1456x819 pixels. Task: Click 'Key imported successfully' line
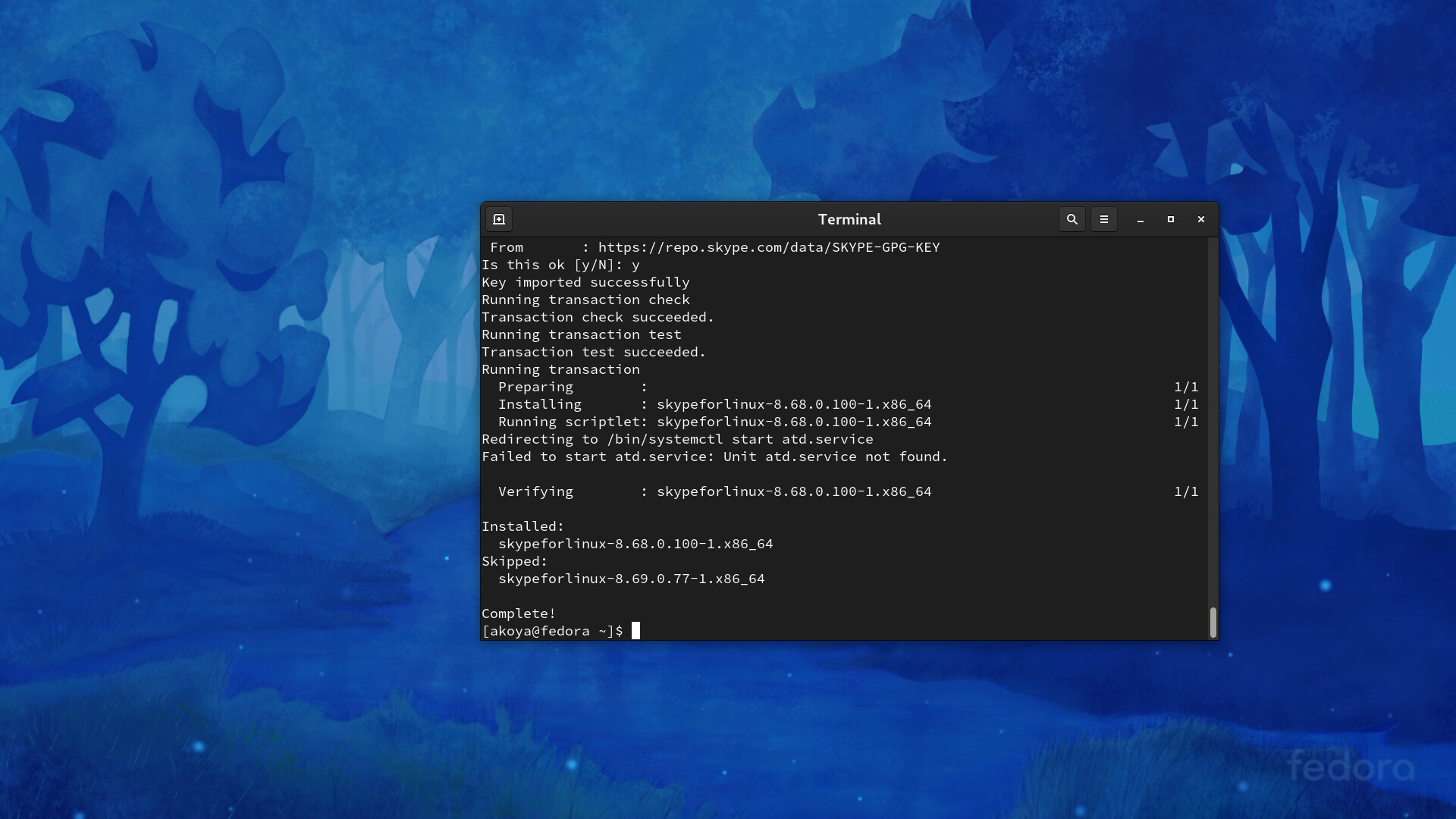tap(585, 282)
